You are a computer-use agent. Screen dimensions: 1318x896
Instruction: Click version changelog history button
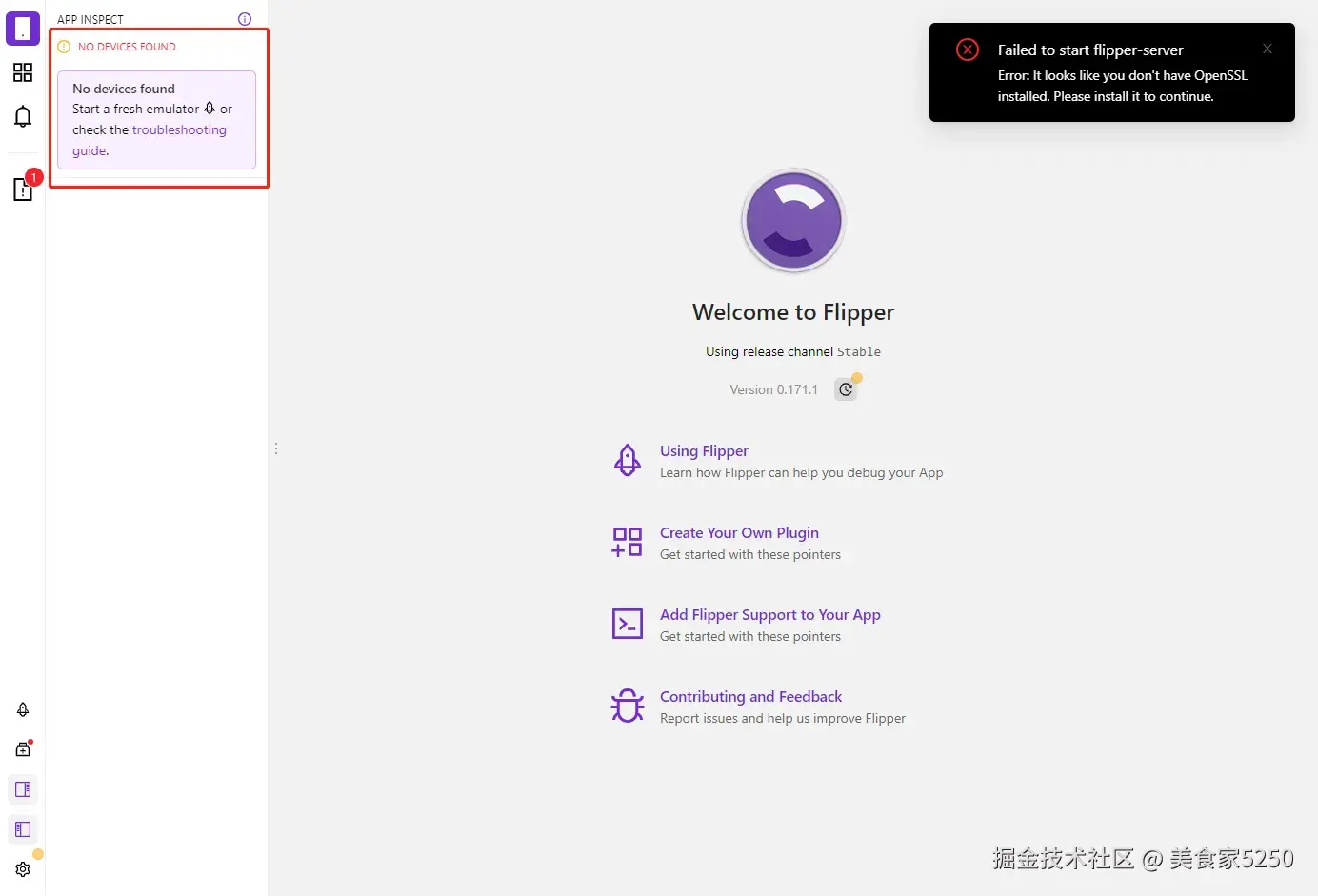(x=846, y=389)
